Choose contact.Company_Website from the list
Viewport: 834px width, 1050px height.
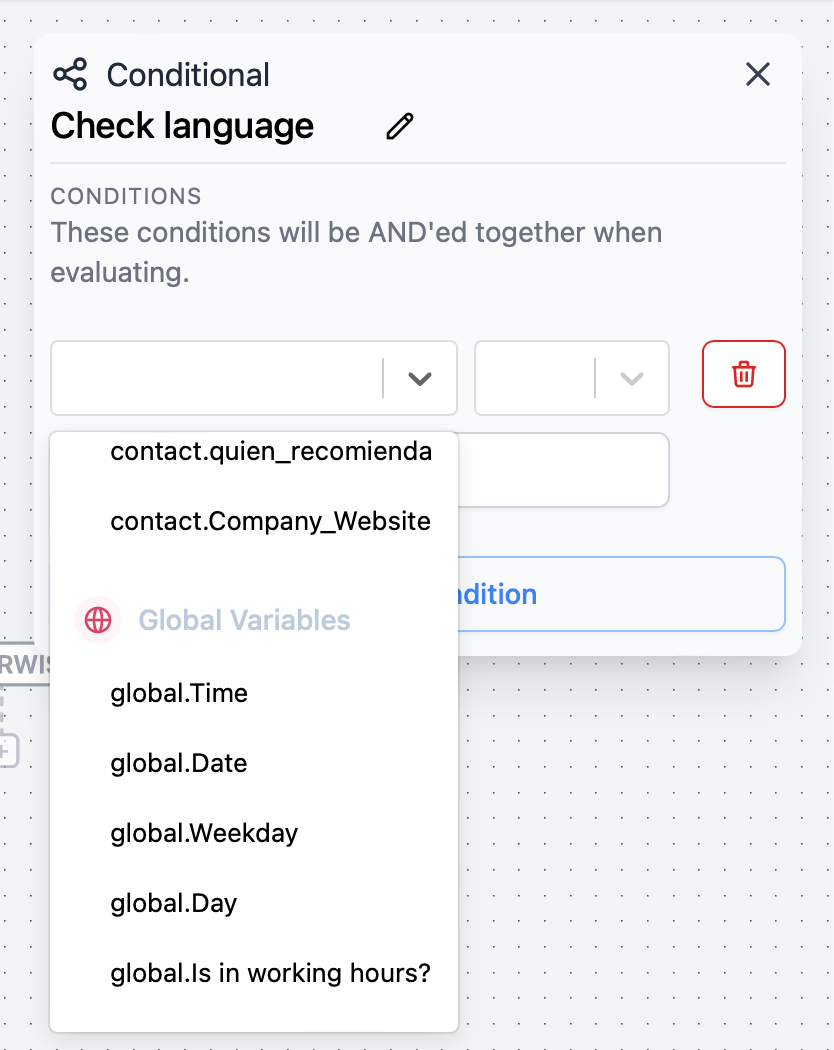[270, 521]
